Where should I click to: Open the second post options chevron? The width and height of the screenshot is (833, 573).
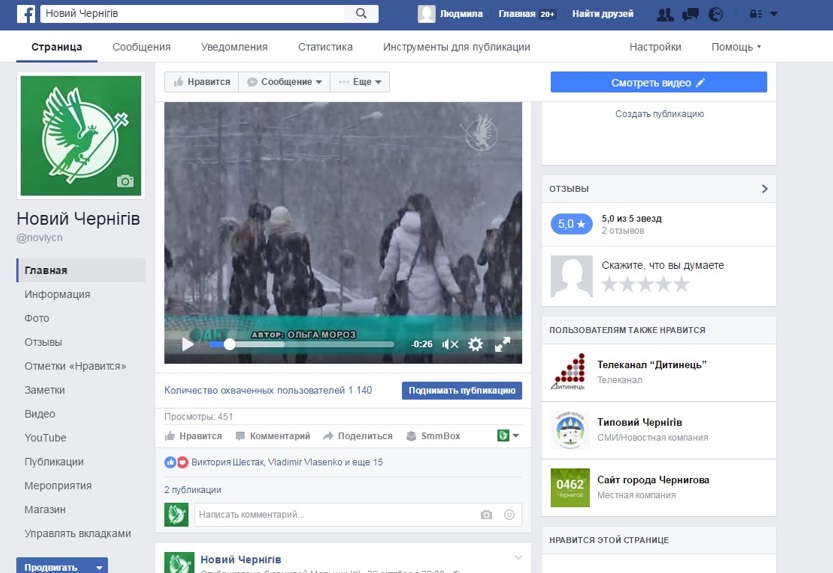tap(518, 557)
